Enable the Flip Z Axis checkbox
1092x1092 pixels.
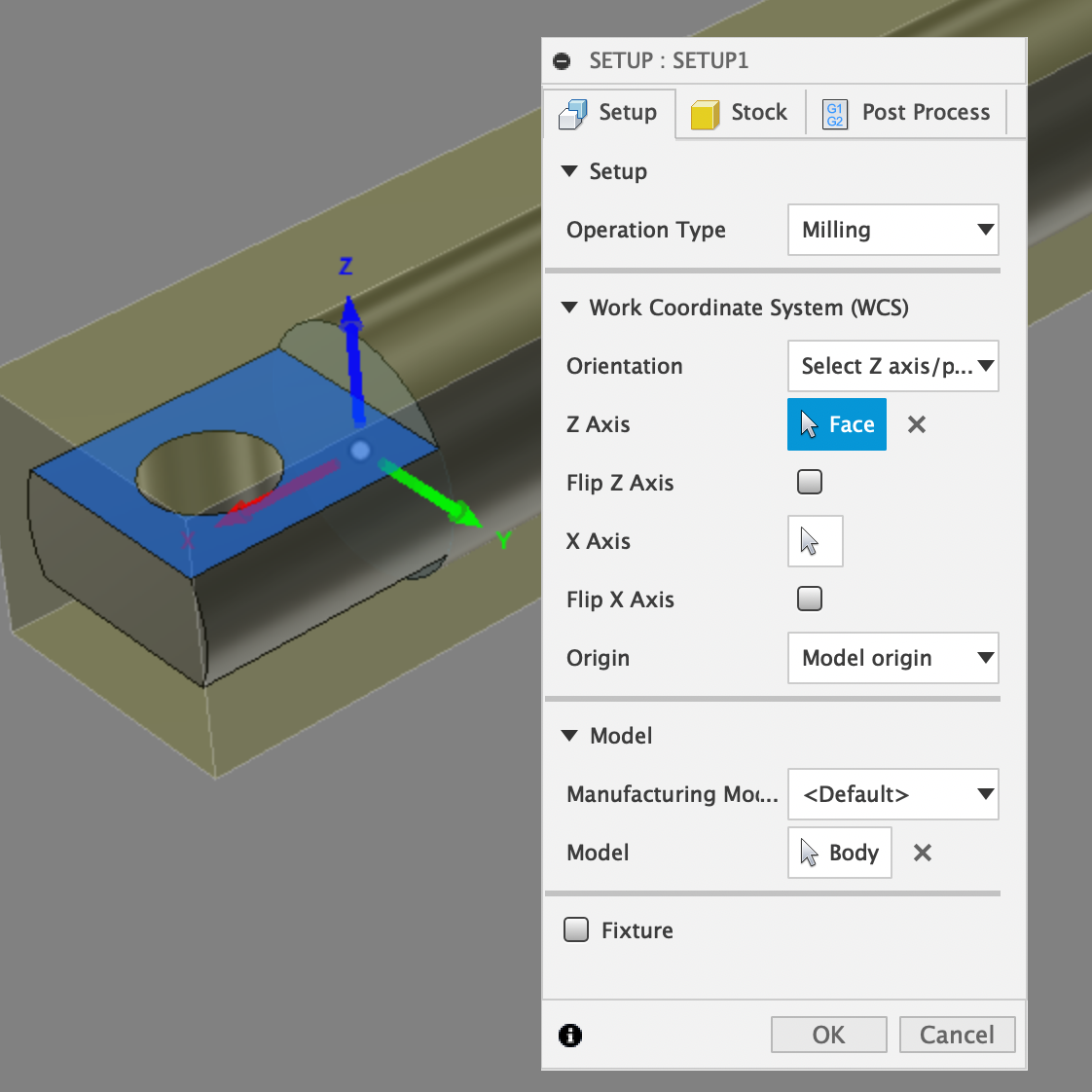(x=809, y=482)
